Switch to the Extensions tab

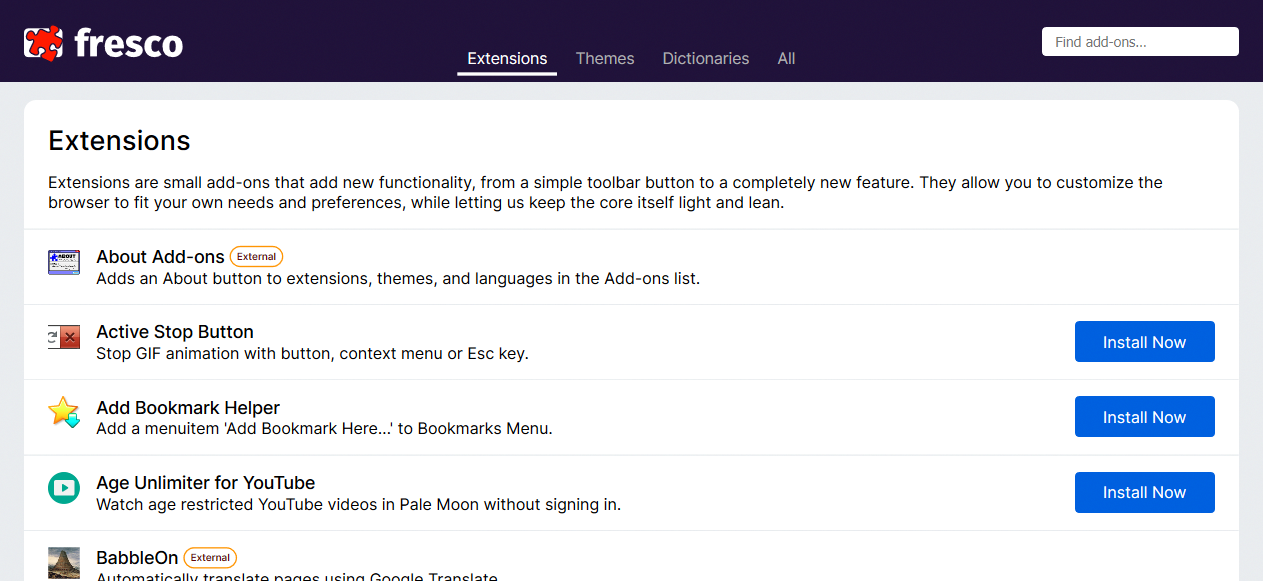coord(507,58)
